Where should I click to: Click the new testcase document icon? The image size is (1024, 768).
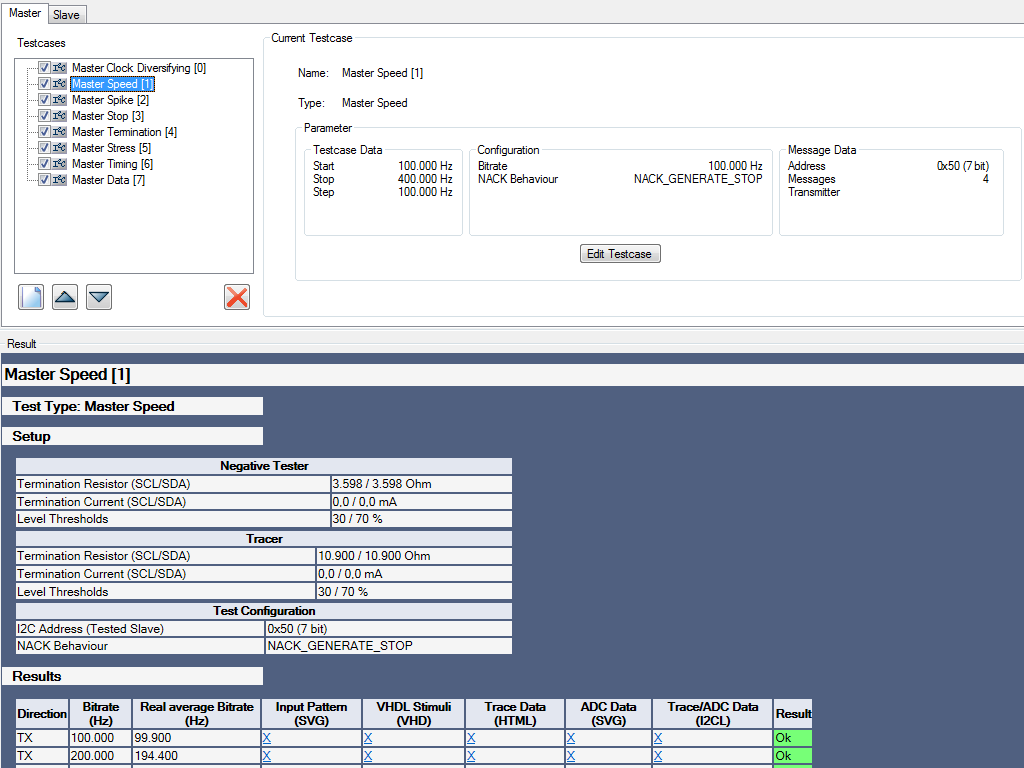tap(30, 296)
